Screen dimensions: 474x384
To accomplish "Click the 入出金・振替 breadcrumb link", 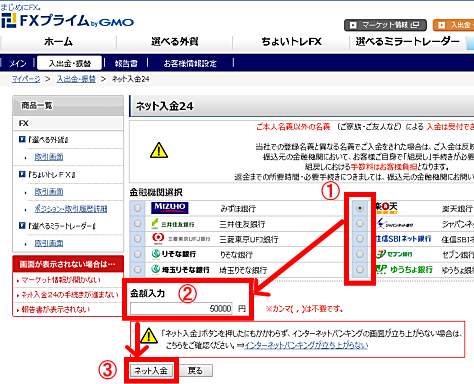I will click(76, 79).
